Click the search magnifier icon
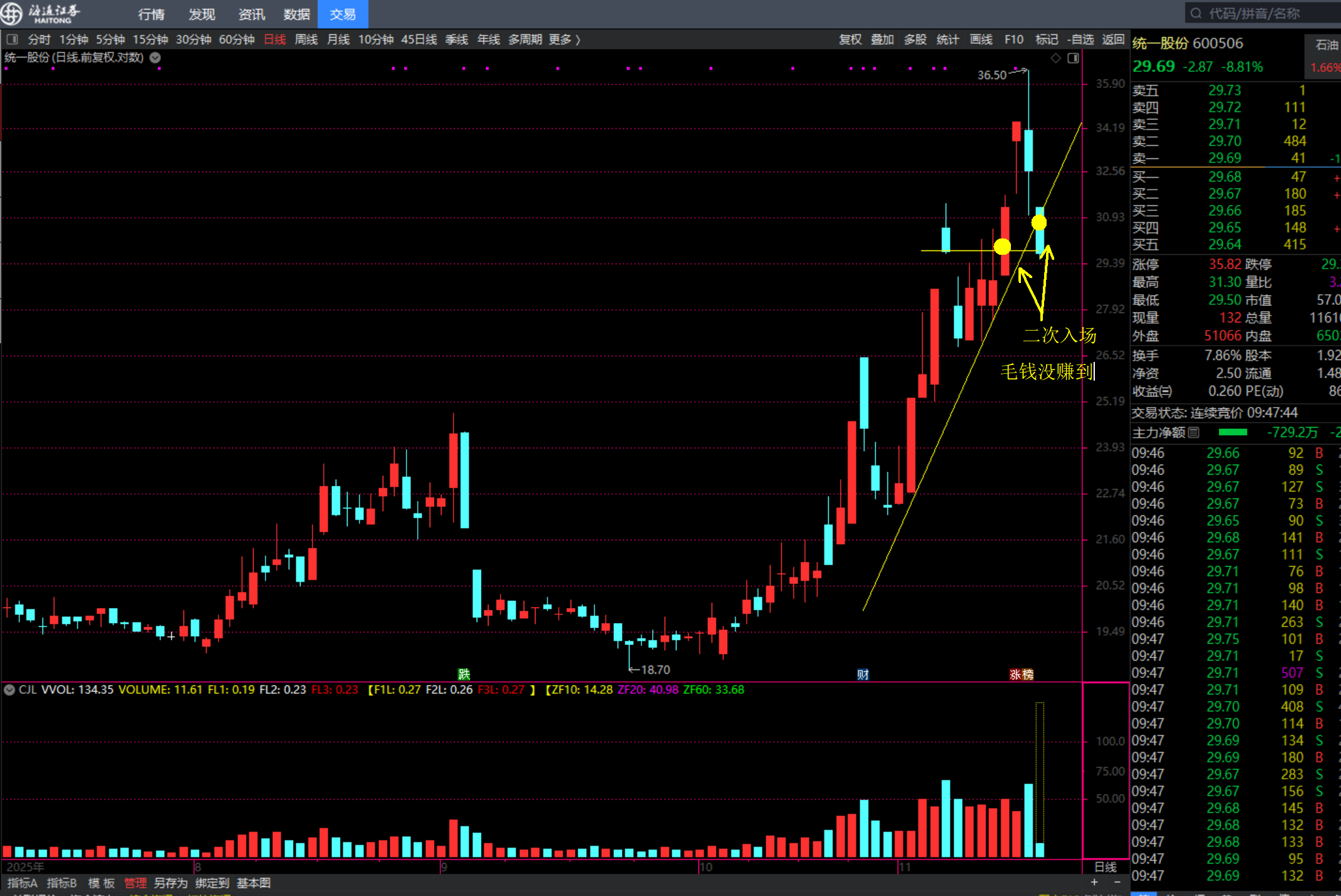 coord(1196,13)
